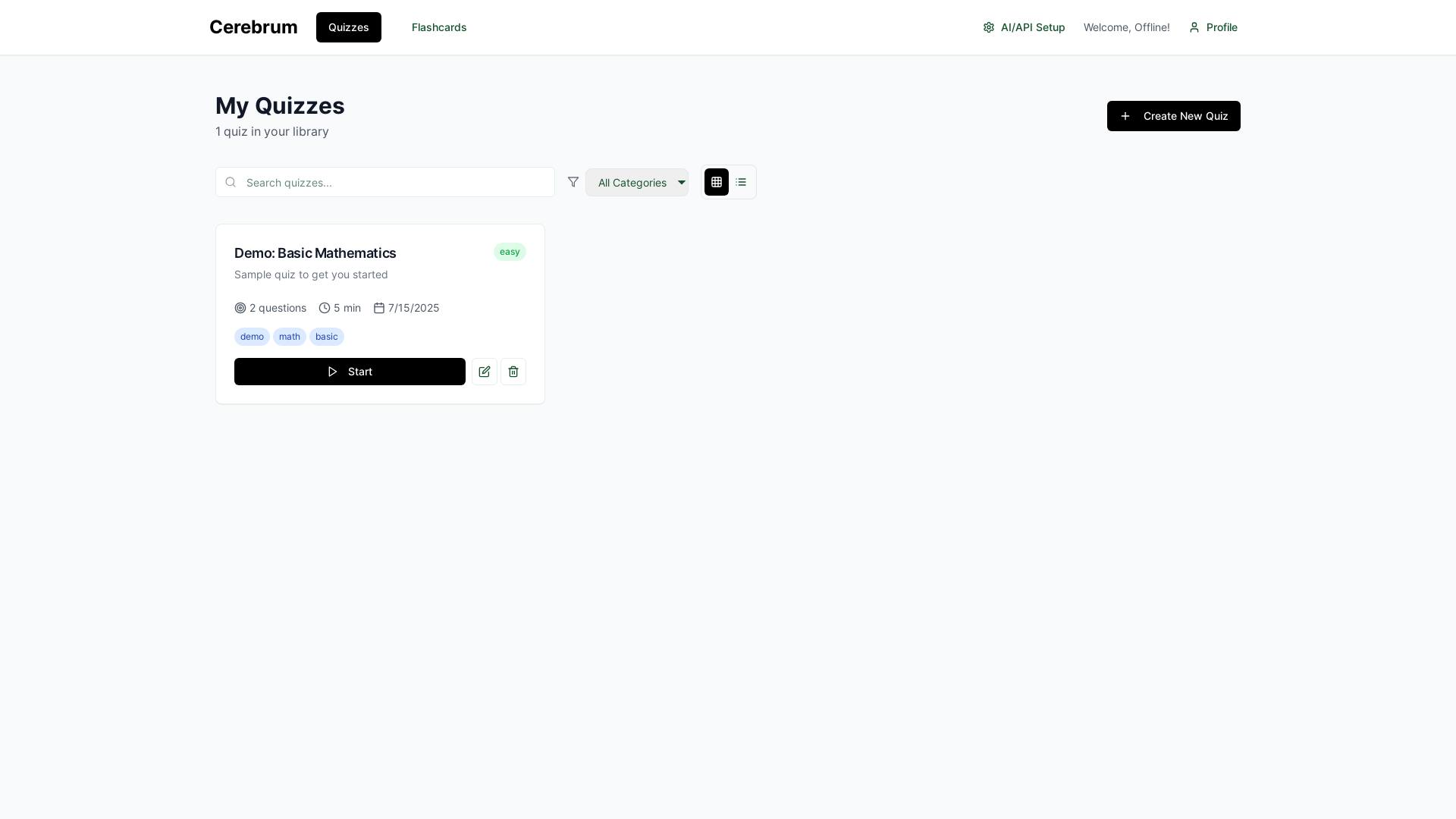Viewport: 1456px width, 819px height.
Task: Open the All Categories dropdown
Action: 637,182
